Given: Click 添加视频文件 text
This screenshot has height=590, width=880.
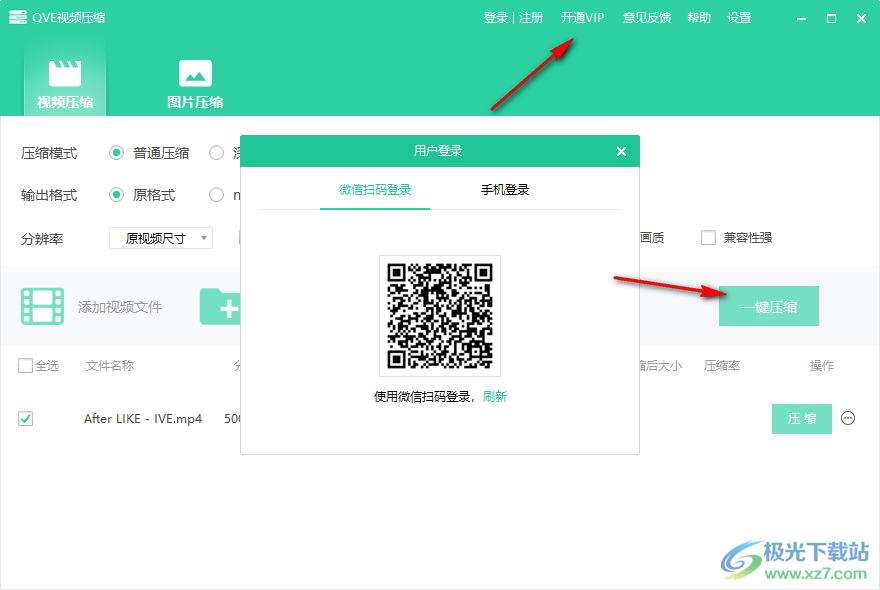Looking at the screenshot, I should point(120,307).
